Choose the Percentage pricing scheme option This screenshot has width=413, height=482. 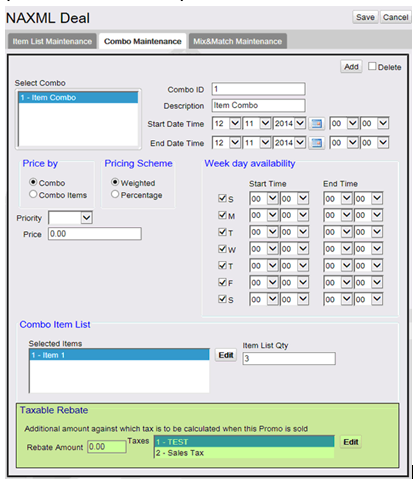click(115, 194)
